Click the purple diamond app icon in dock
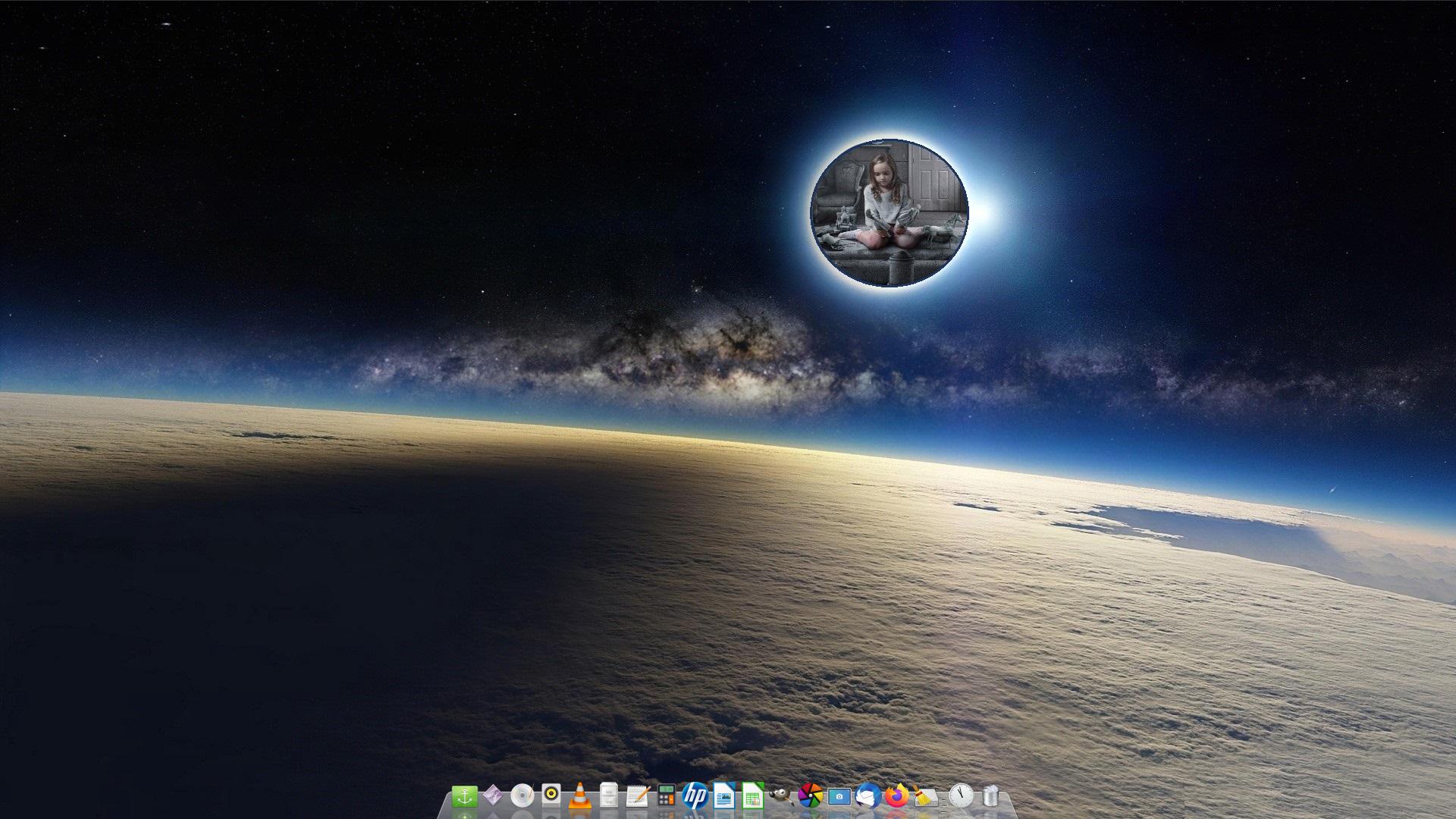This screenshot has height=819, width=1456. pyautogui.click(x=493, y=796)
